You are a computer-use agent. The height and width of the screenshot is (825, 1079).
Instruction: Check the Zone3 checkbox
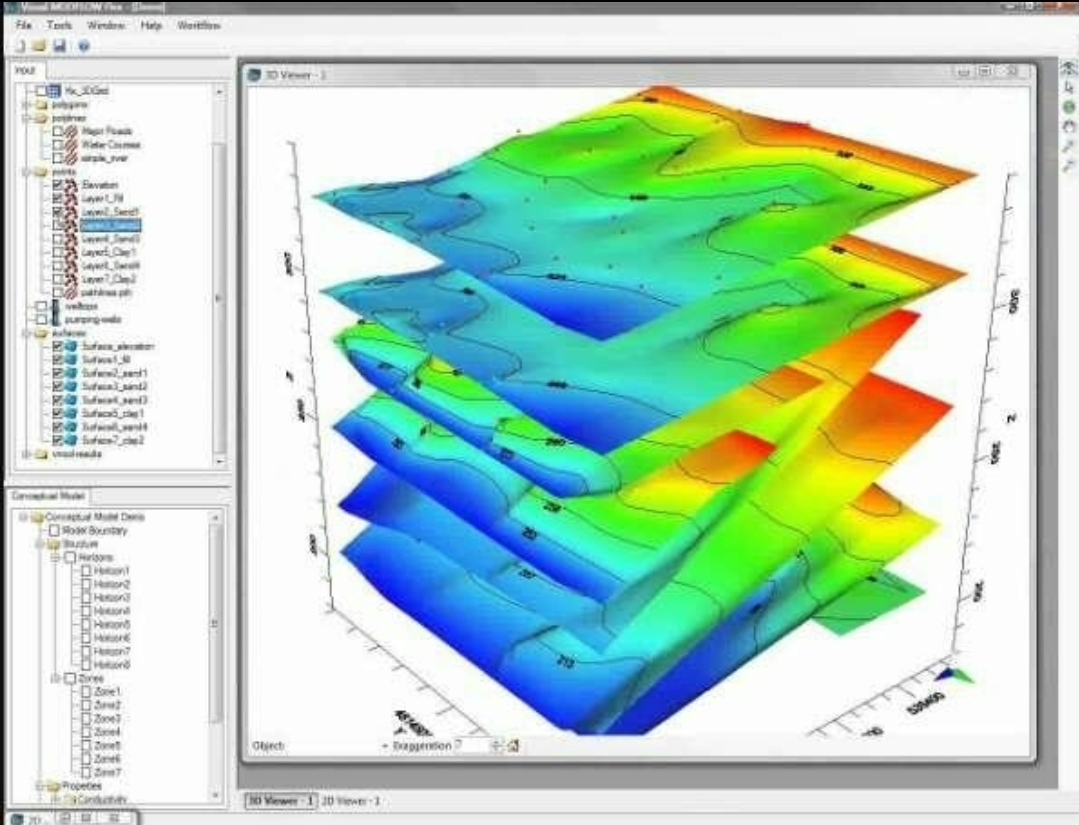pos(86,718)
